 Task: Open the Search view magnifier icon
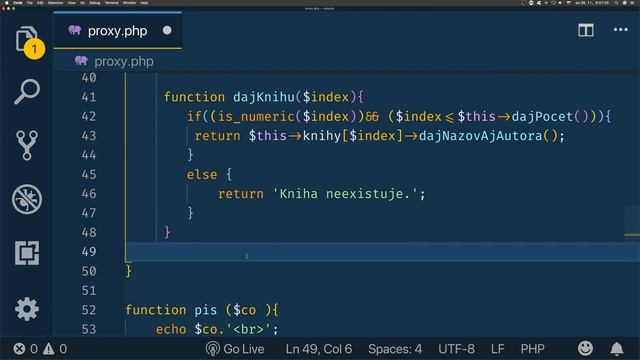[27, 92]
